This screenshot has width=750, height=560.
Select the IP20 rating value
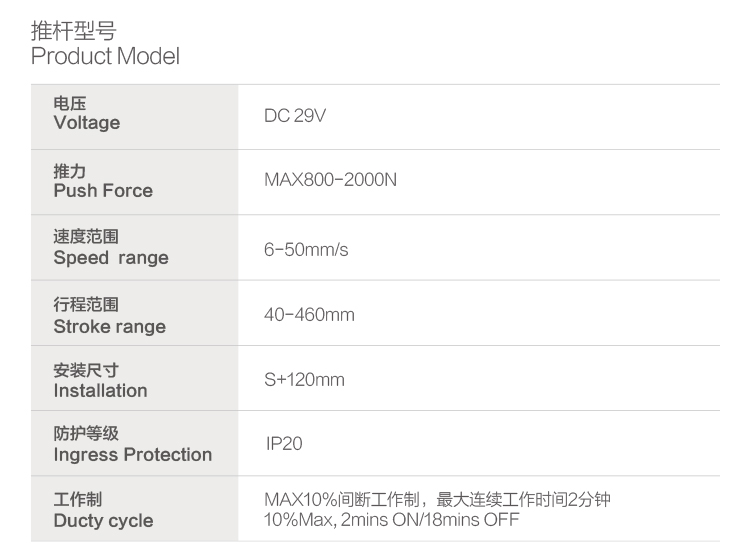[x=284, y=443]
